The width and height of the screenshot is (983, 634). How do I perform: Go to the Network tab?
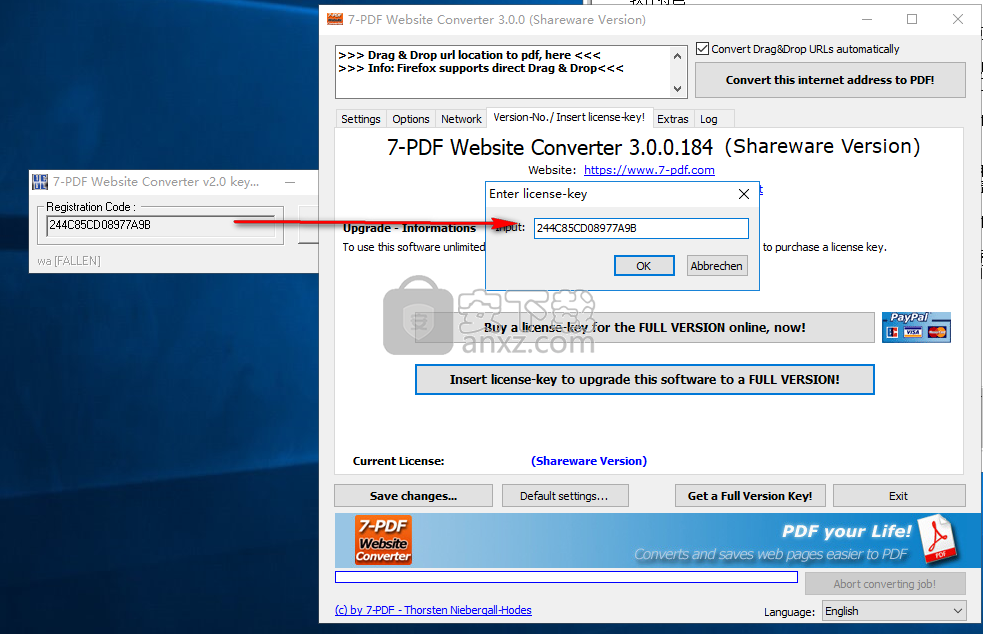461,119
